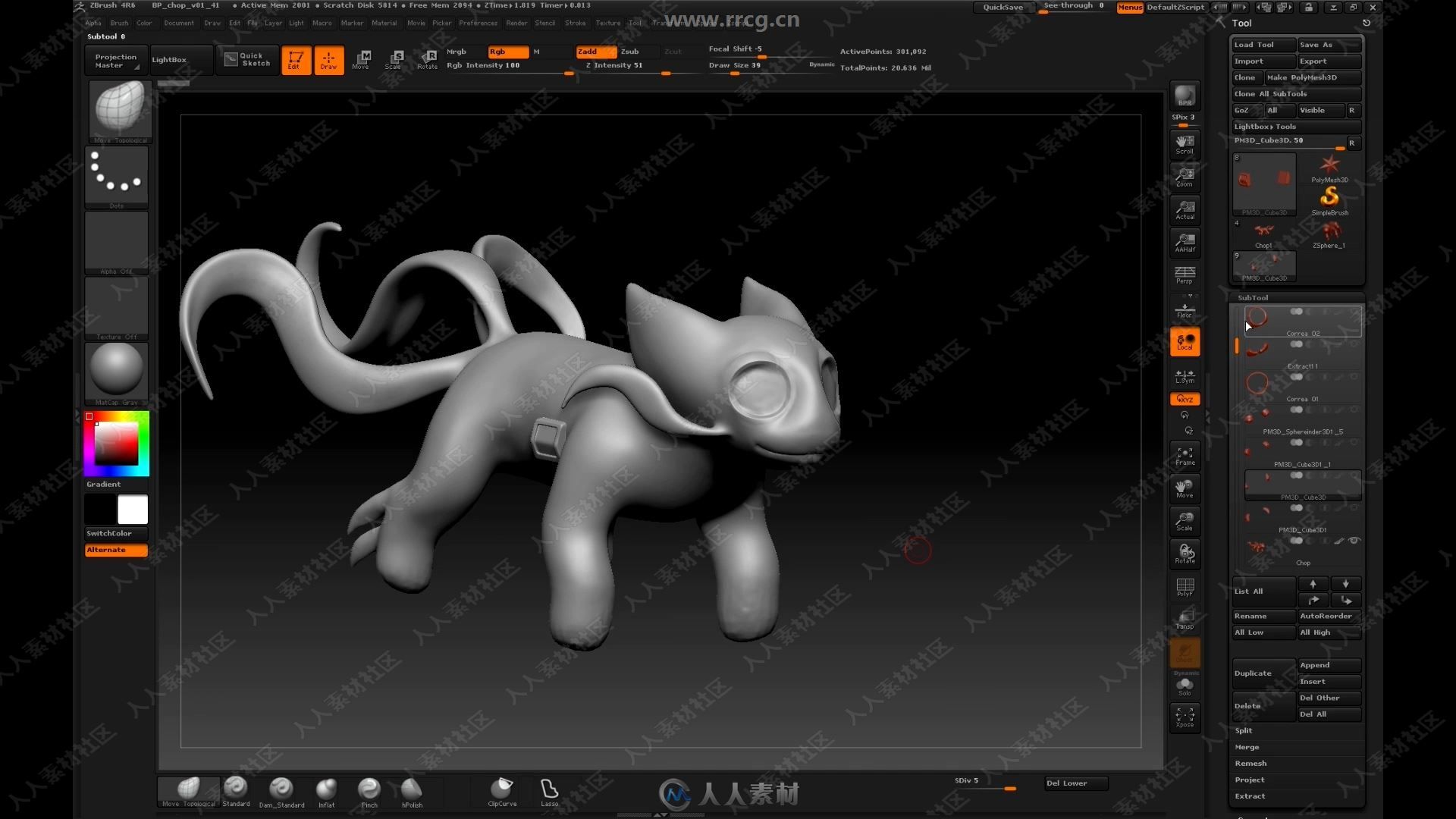Click the right-shelf Rotate navigation icon
1456x819 pixels.
click(1185, 553)
